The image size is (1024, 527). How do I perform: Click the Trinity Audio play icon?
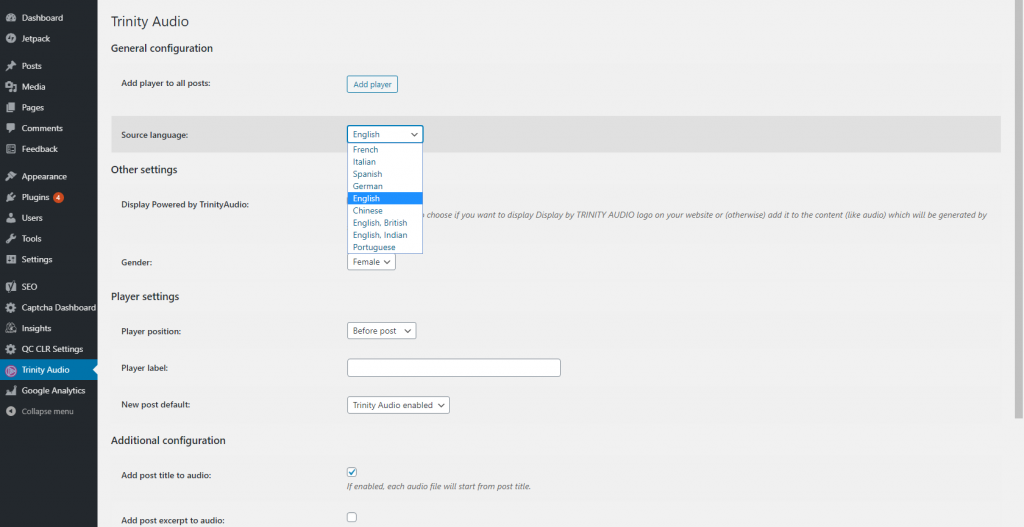(x=10, y=370)
